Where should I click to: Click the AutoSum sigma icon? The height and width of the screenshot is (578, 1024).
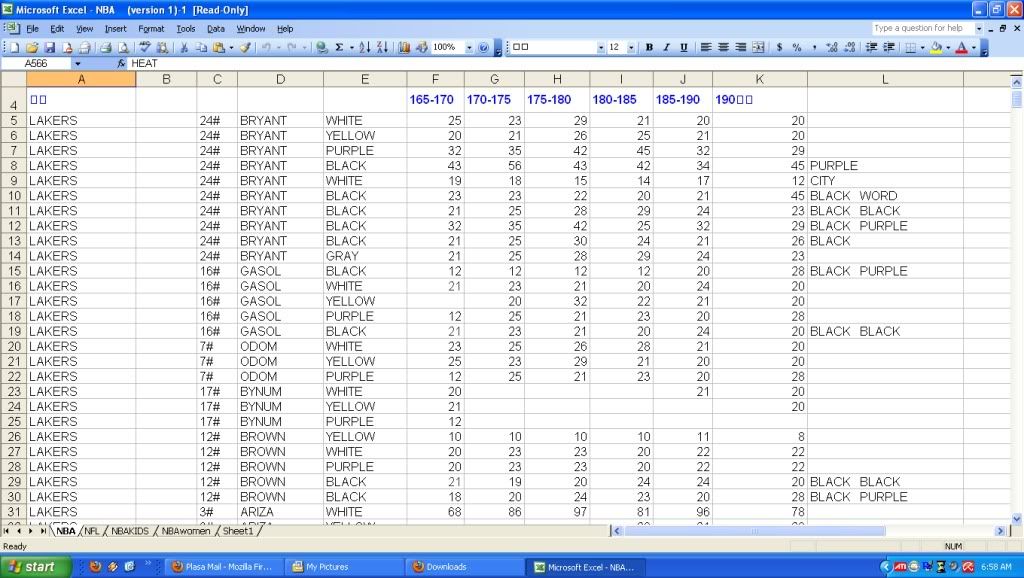339,47
